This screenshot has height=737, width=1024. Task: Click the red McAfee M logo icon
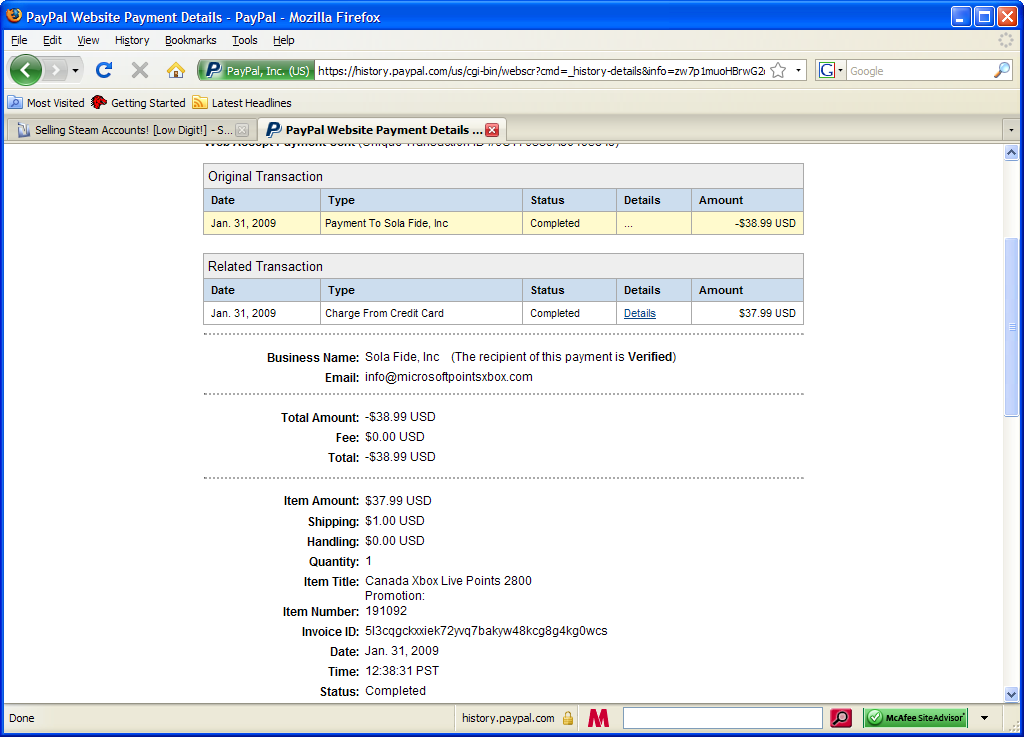coord(598,718)
